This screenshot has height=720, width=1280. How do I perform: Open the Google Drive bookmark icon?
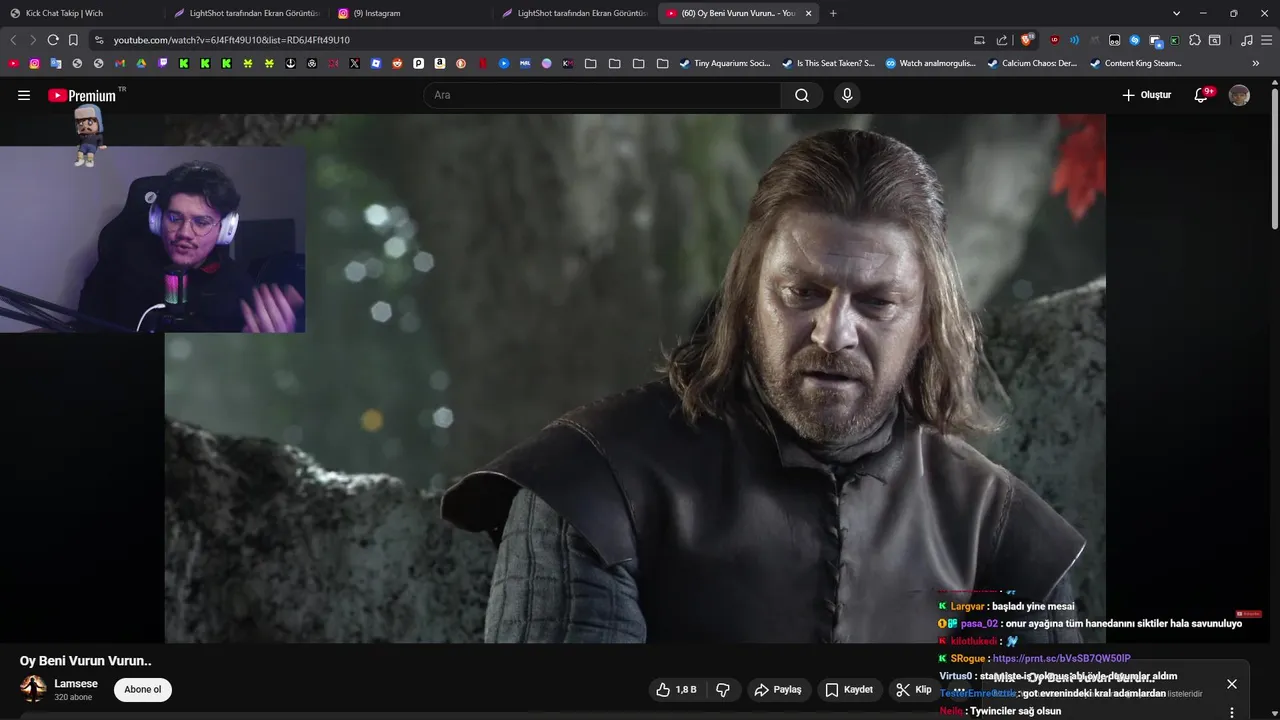(141, 63)
